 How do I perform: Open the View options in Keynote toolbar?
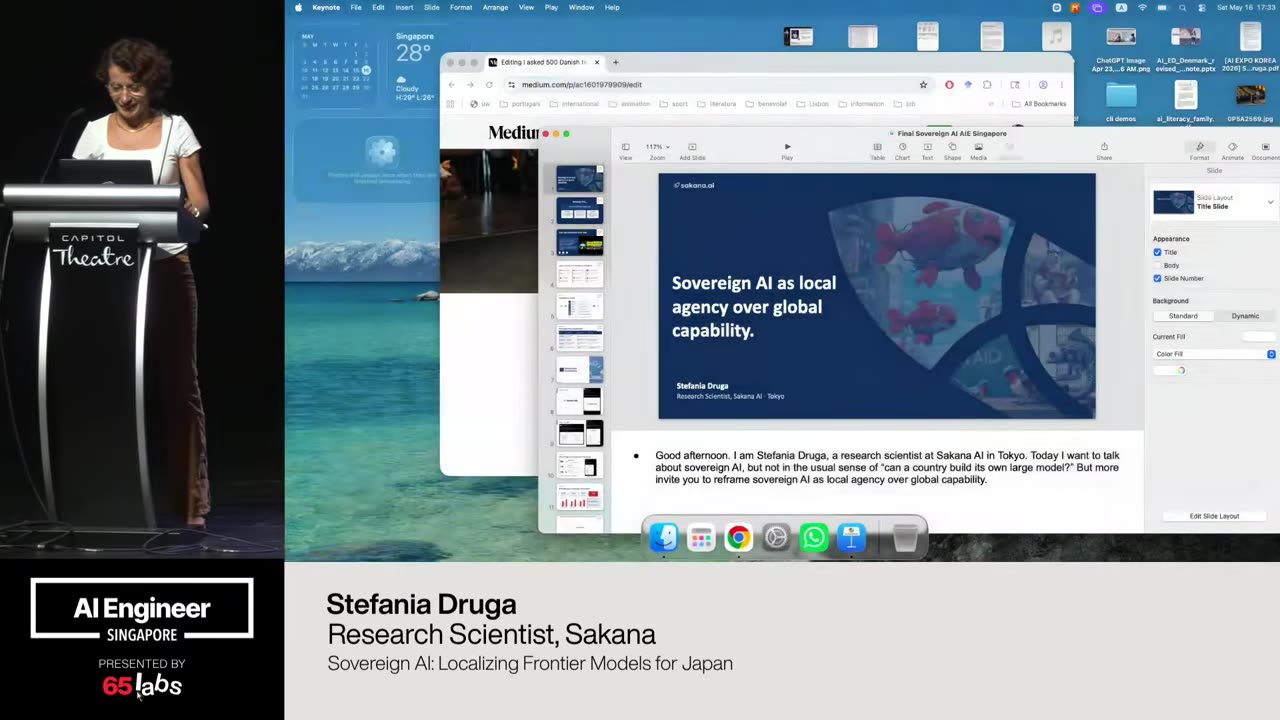[x=625, y=150]
